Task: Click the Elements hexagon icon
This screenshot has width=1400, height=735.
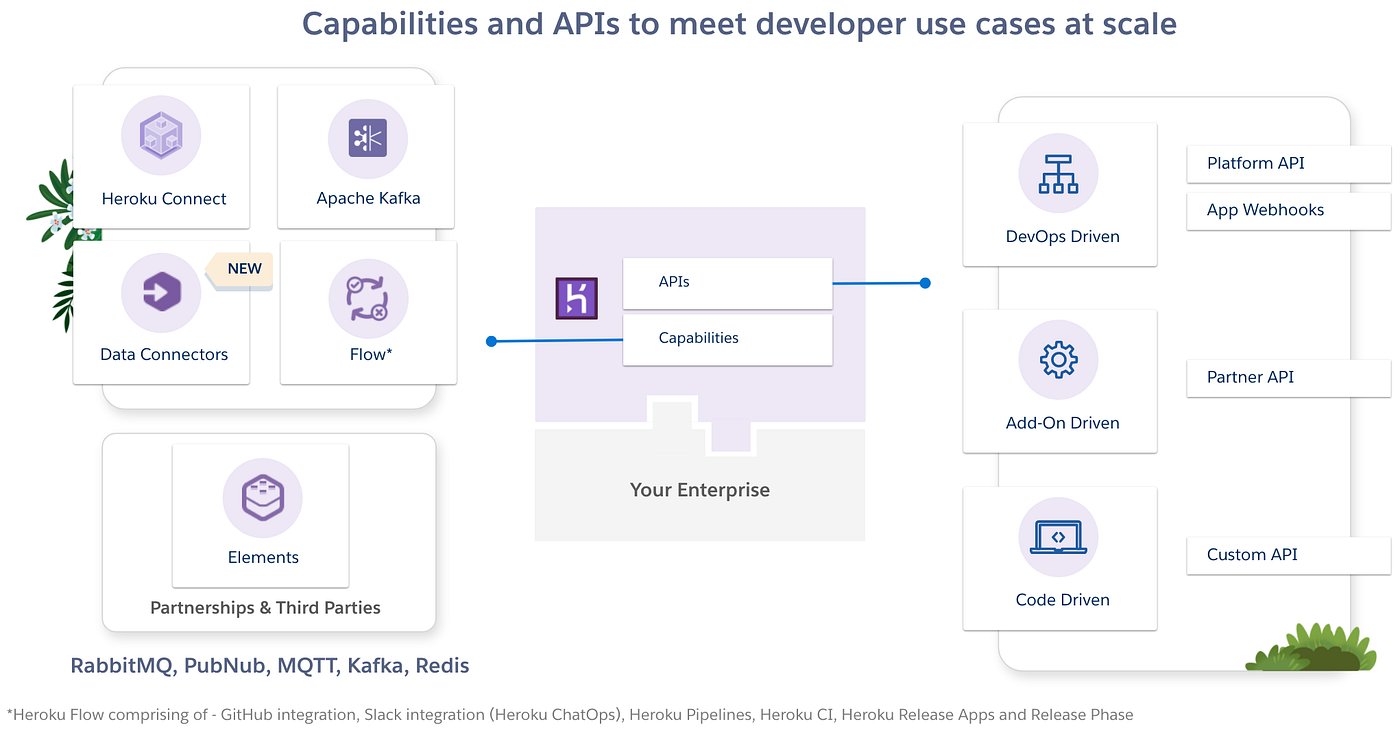Action: [x=263, y=497]
